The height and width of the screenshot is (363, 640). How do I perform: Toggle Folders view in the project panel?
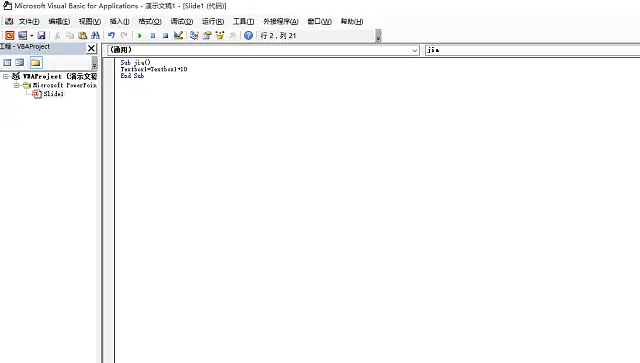pyautogui.click(x=36, y=62)
